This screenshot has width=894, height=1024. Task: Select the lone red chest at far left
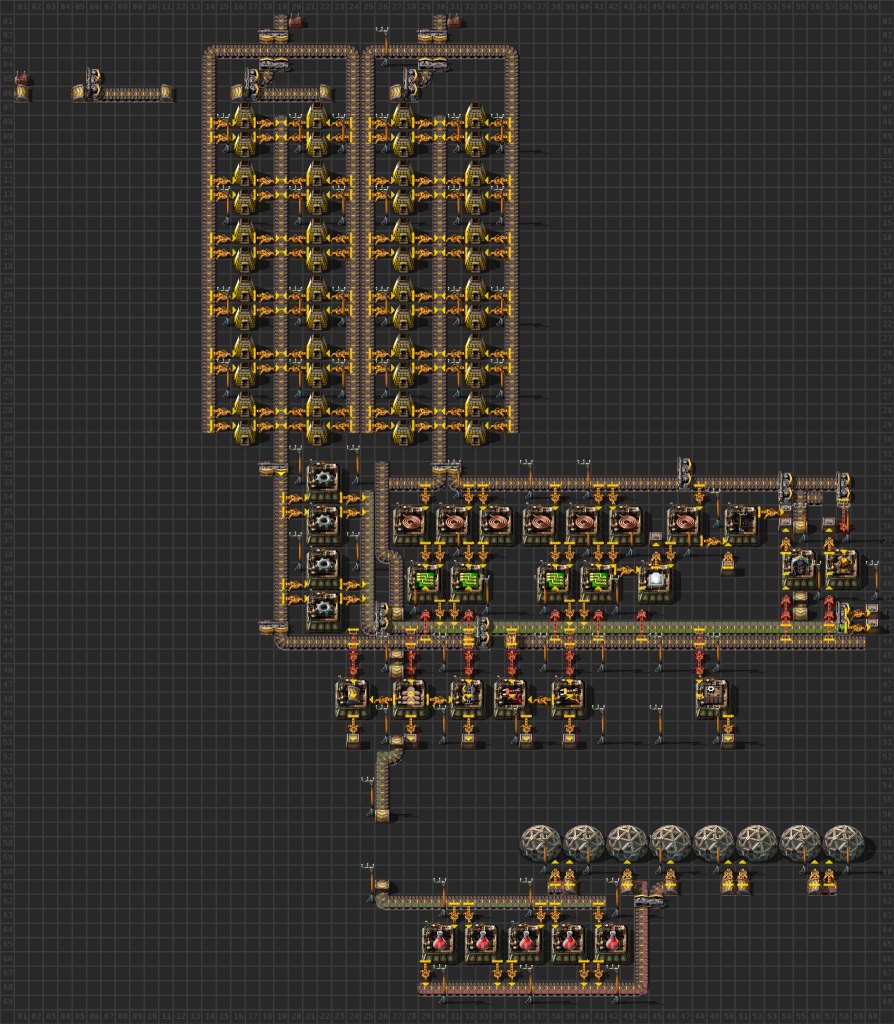tap(22, 79)
